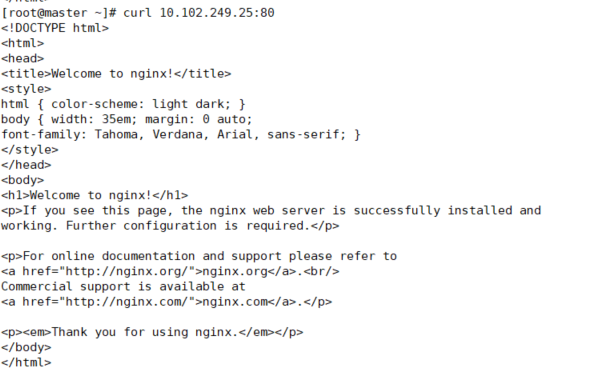Click the 'If you see this page' line

271,210
